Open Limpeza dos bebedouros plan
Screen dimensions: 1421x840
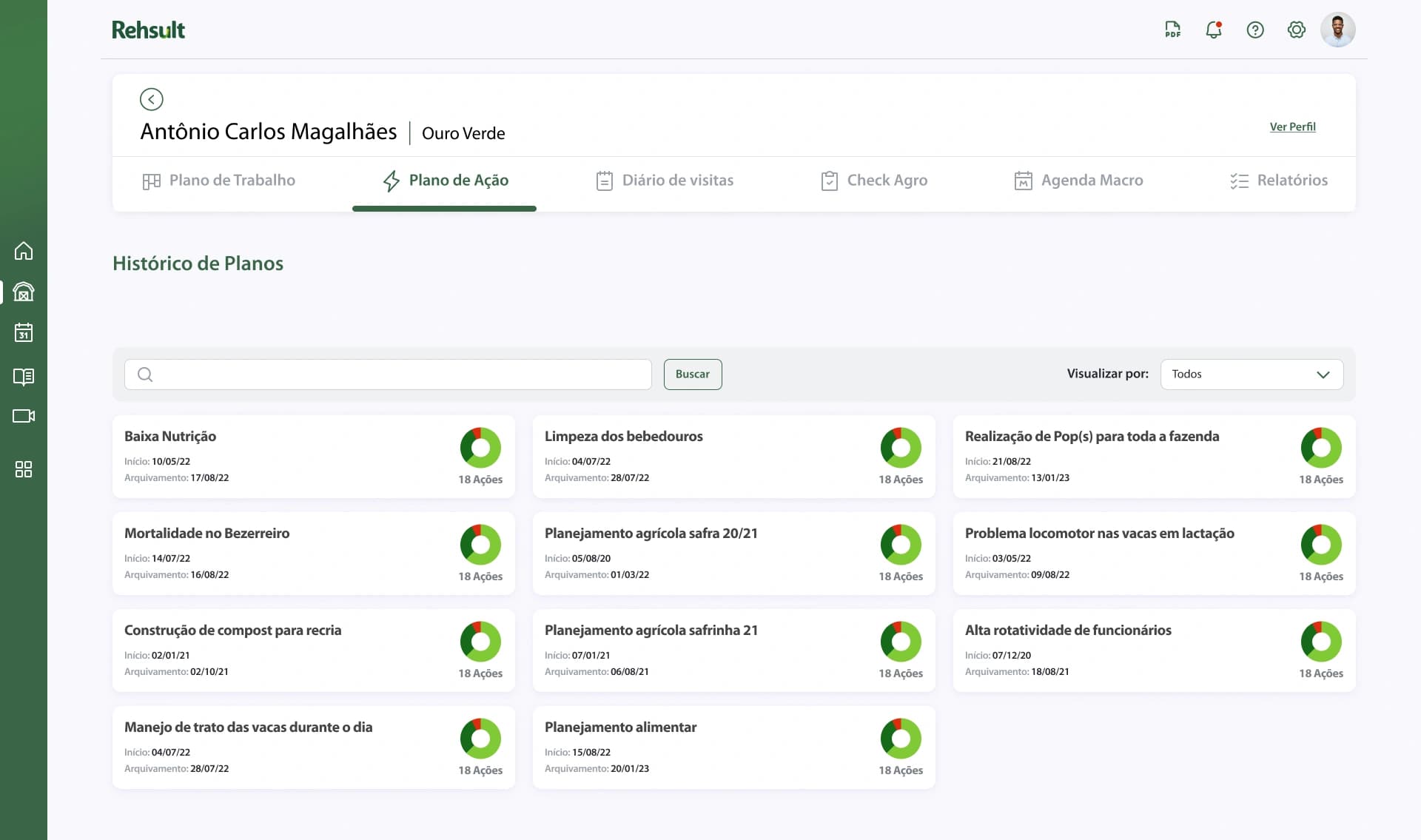[733, 457]
